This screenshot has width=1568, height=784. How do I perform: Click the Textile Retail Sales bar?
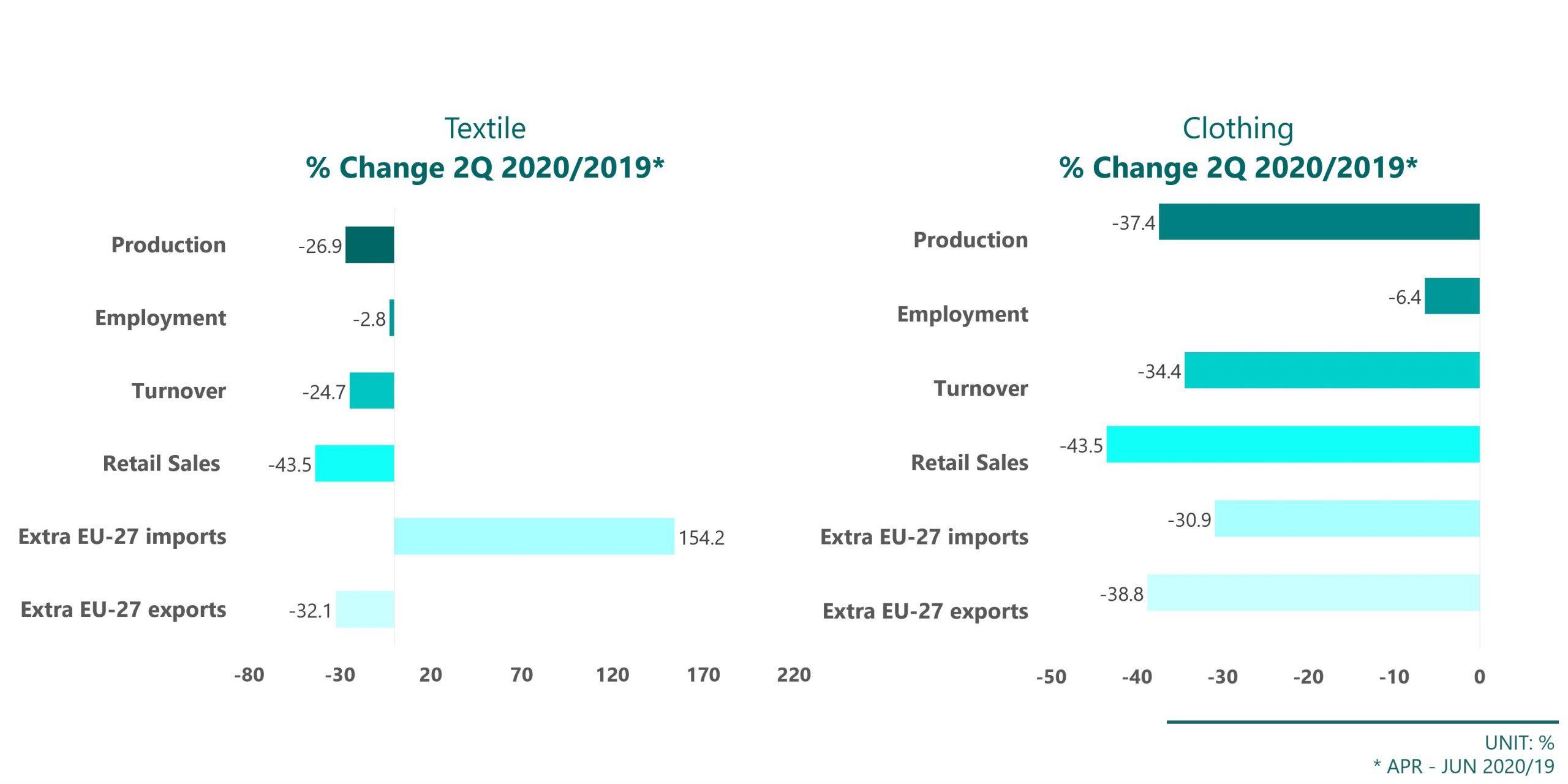[x=355, y=464]
